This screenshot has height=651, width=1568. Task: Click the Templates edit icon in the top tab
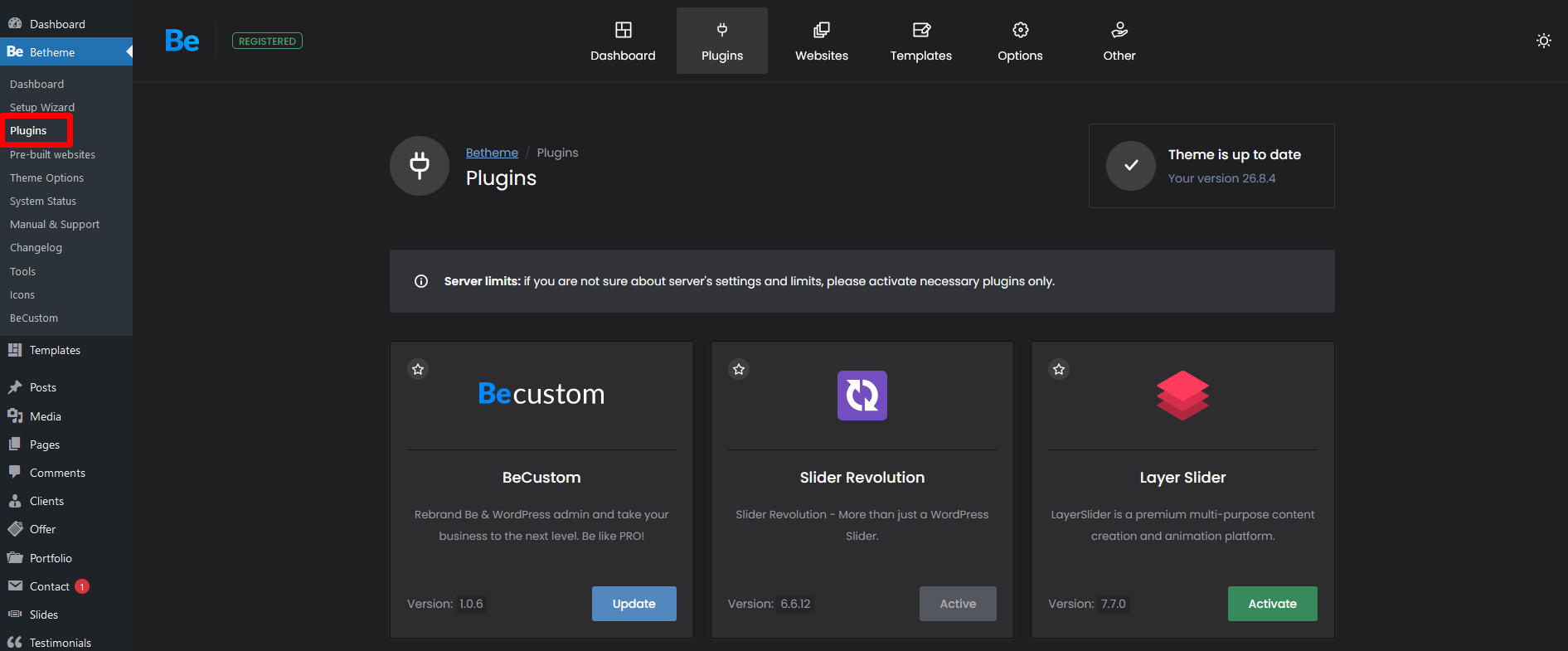coord(921,30)
